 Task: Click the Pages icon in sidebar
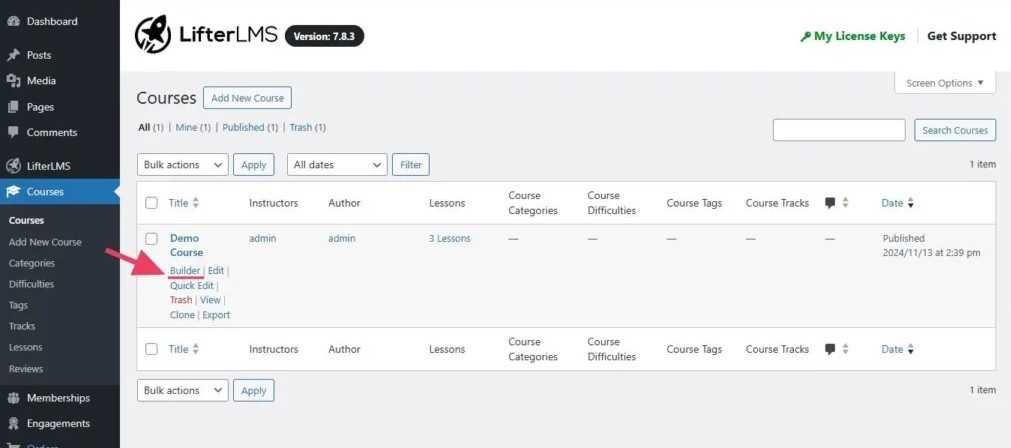[x=13, y=107]
